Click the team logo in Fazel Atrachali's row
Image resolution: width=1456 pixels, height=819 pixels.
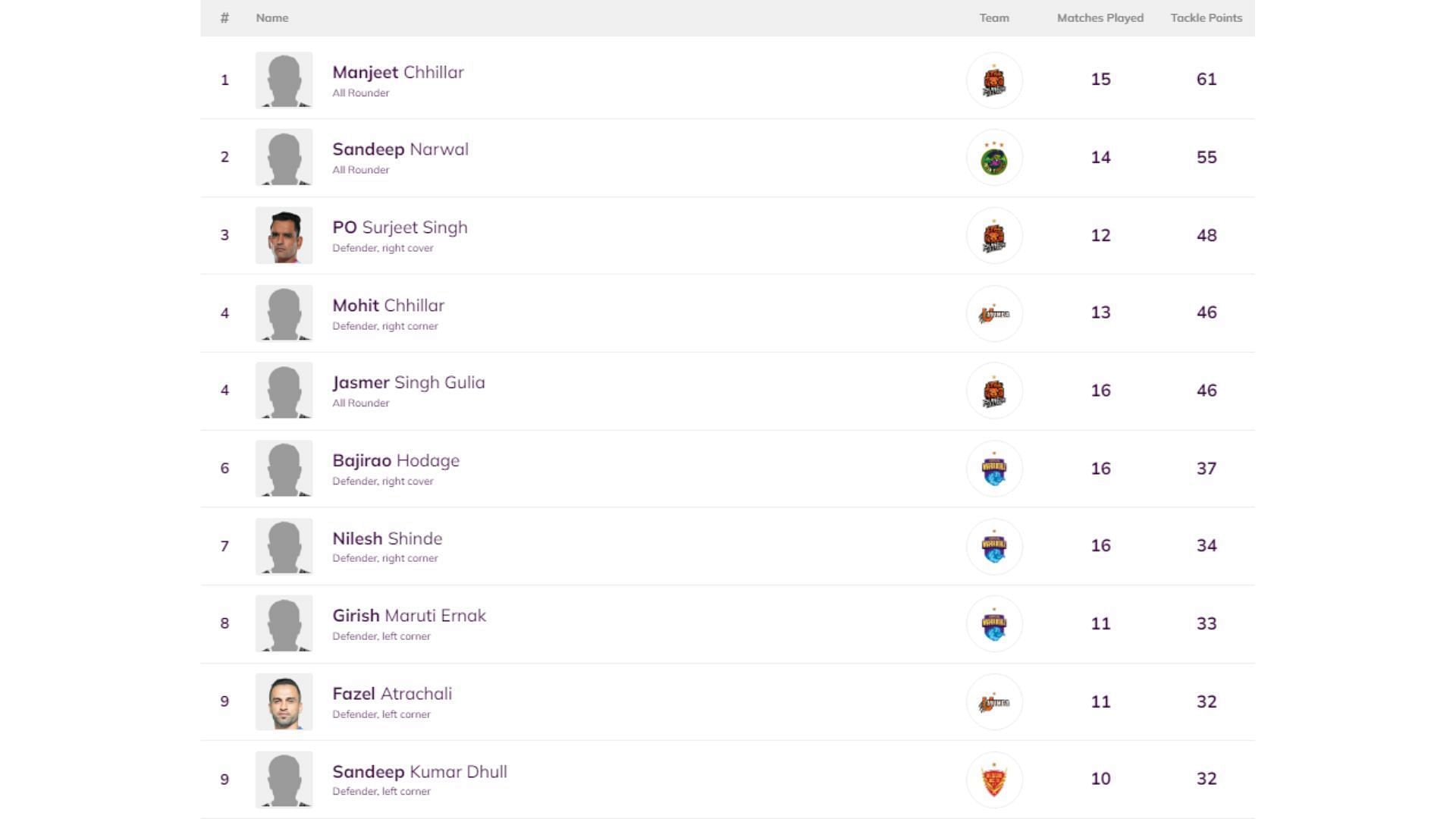point(993,702)
